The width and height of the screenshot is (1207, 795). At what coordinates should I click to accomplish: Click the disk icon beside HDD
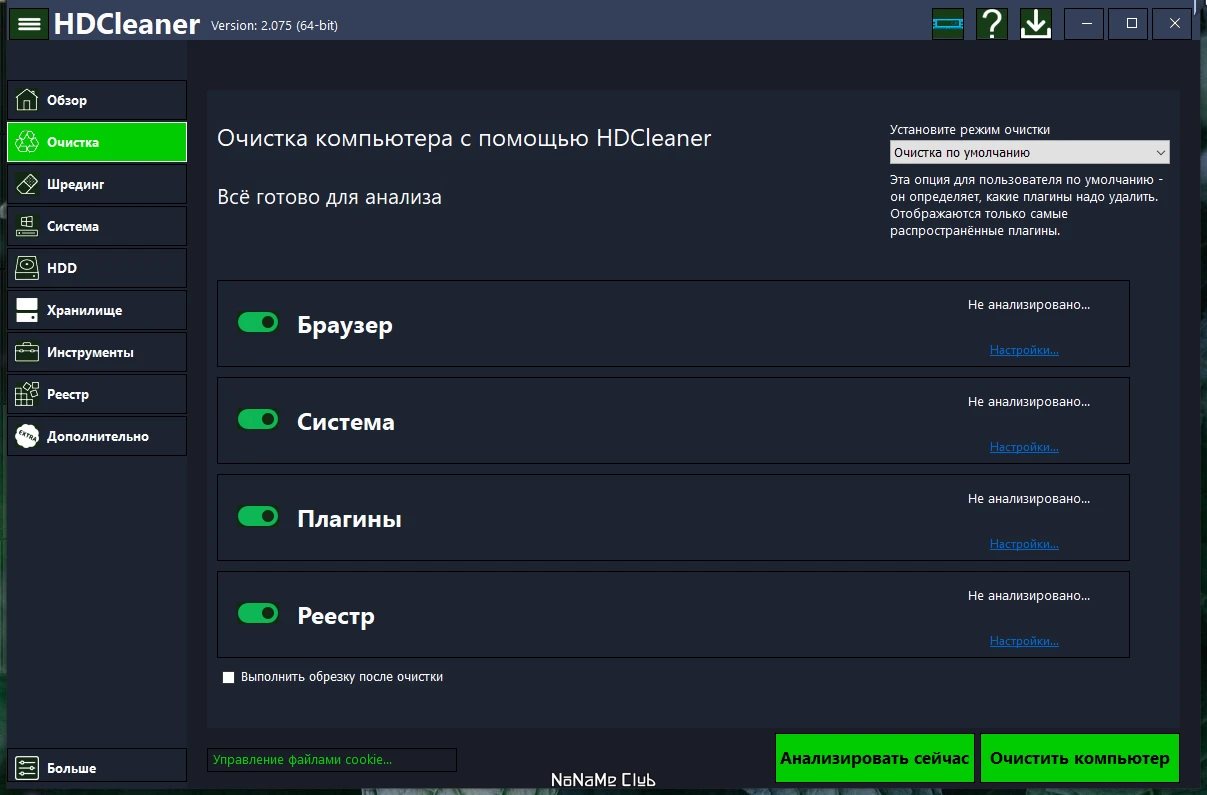(x=27, y=268)
